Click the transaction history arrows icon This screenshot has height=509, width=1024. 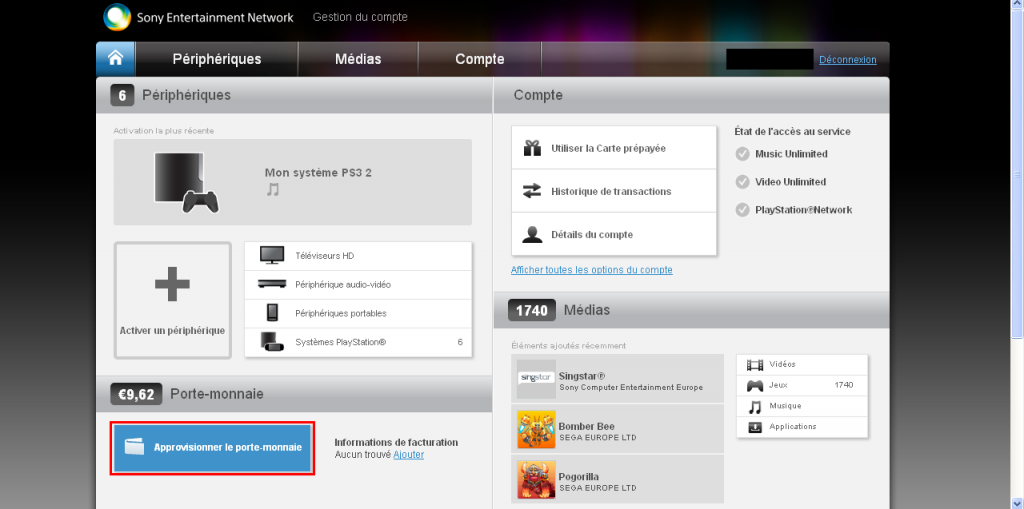point(532,191)
